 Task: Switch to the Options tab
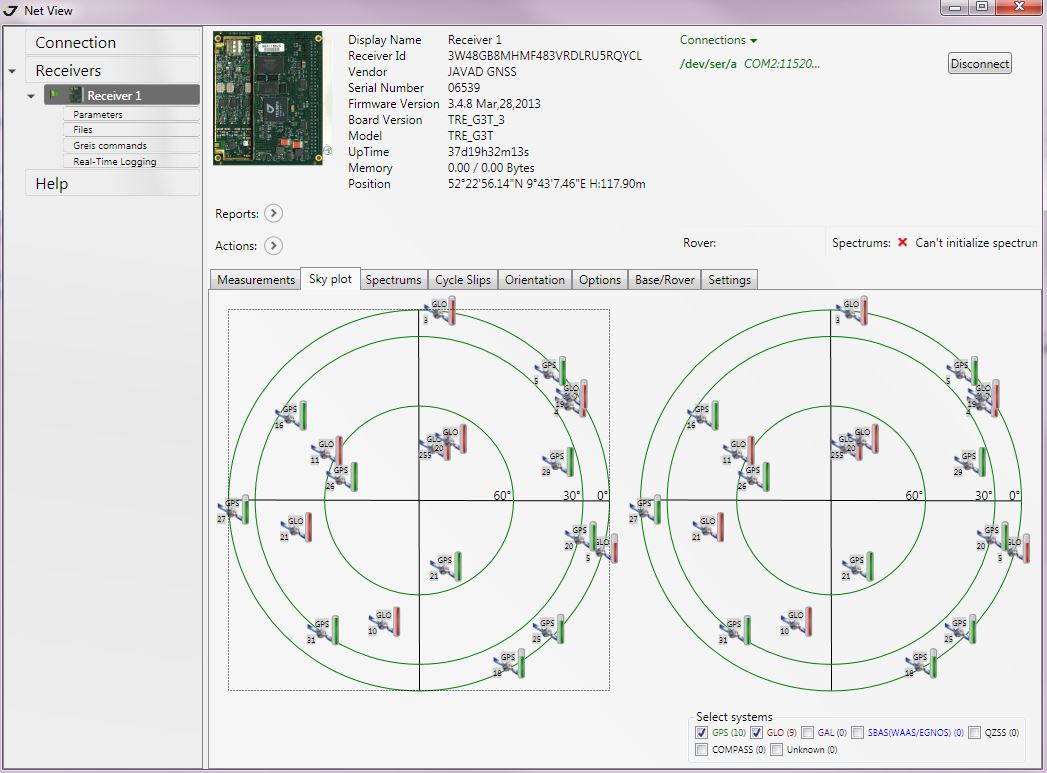(x=600, y=280)
